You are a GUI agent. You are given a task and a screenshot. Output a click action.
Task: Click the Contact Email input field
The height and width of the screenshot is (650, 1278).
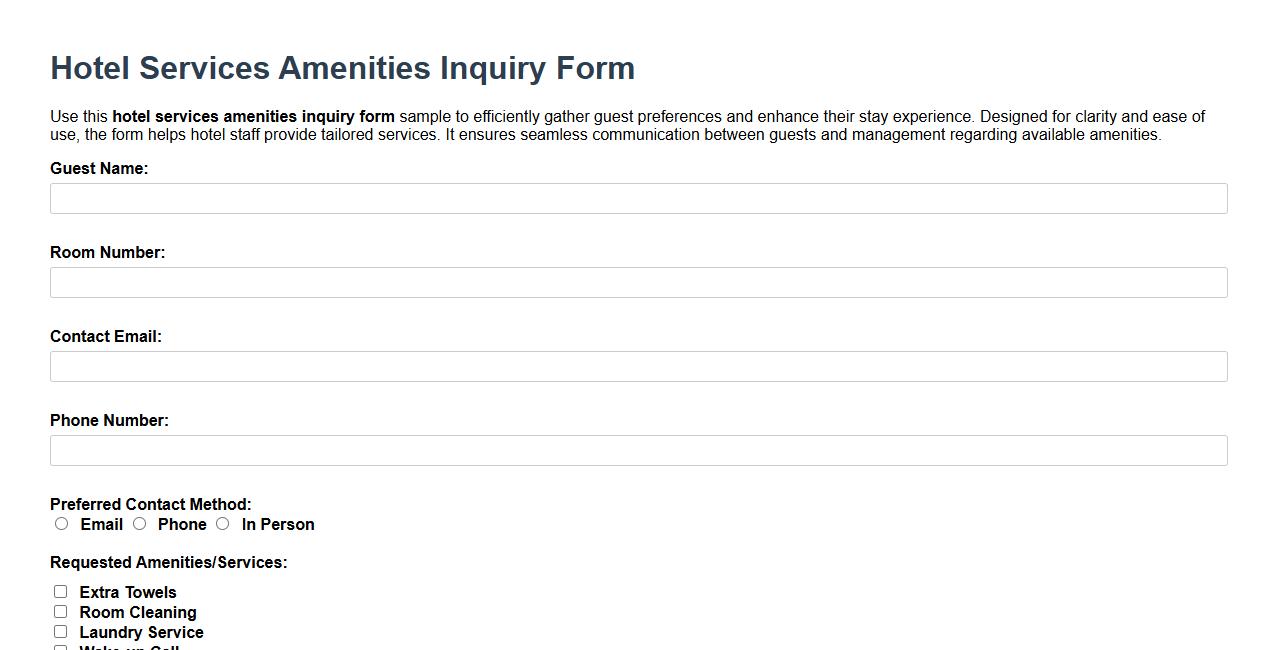pos(638,366)
